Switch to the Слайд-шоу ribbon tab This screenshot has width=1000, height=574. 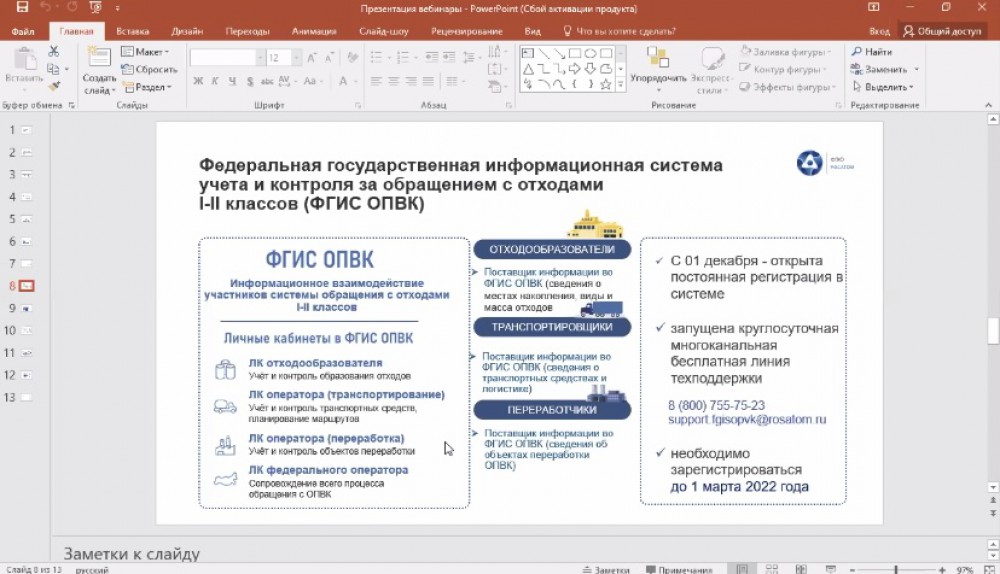point(383,31)
